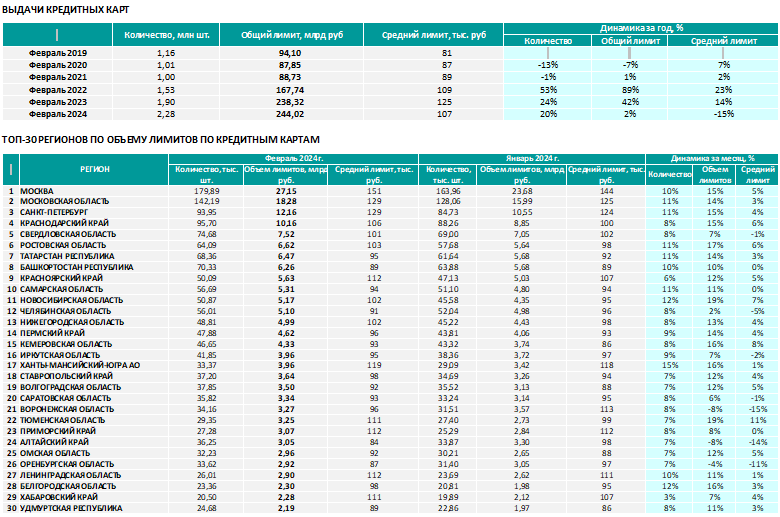Screen dimensions: 780x517
Task: Click the КРАСНОДАРСКИЙ КРАЙ row label
Action: [x=64, y=223]
